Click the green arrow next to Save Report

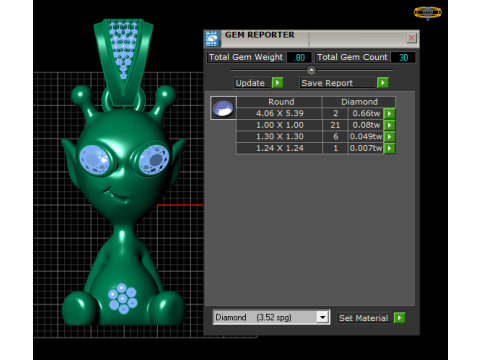[383, 83]
